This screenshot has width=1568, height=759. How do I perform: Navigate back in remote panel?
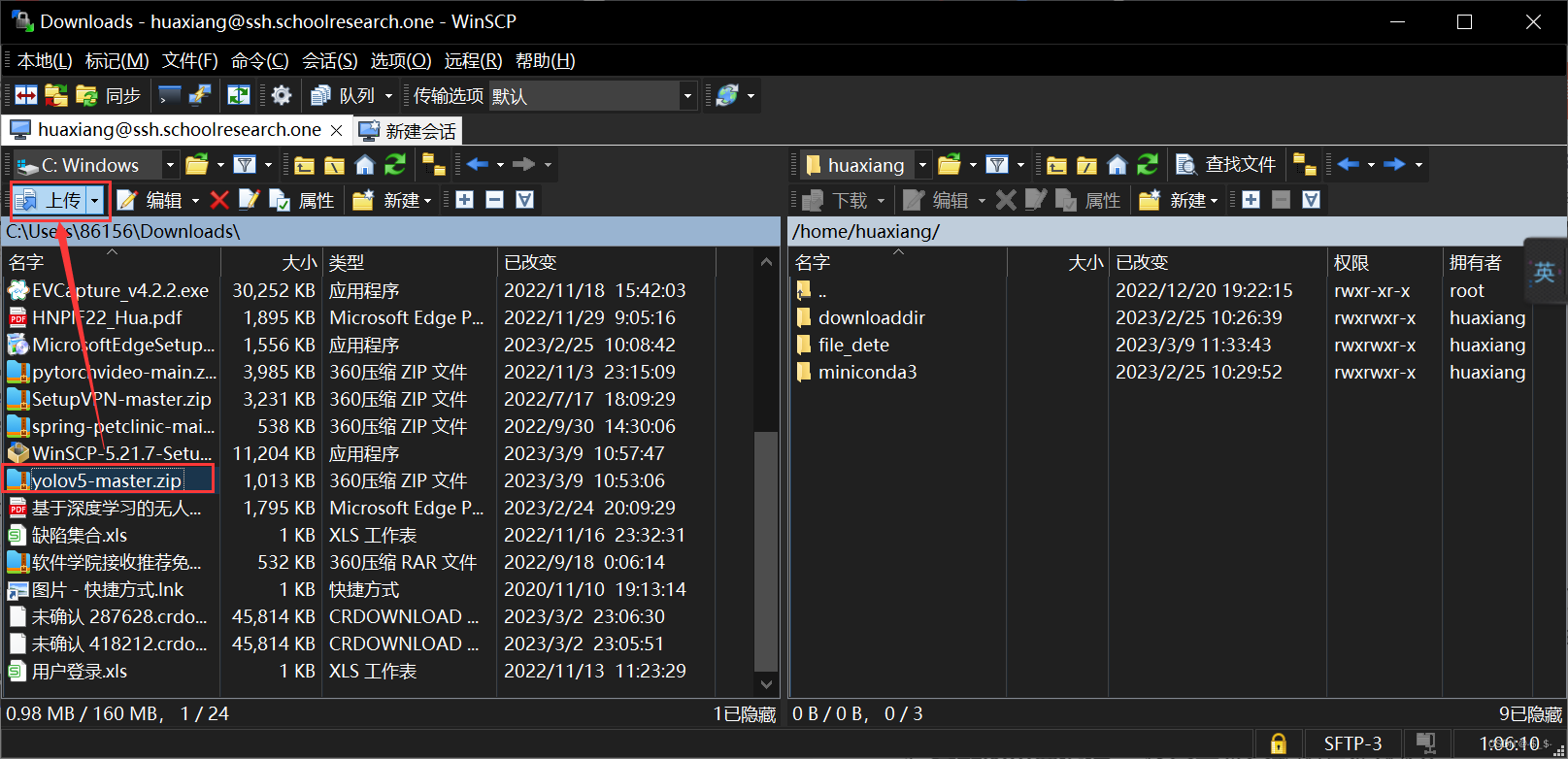(1348, 165)
